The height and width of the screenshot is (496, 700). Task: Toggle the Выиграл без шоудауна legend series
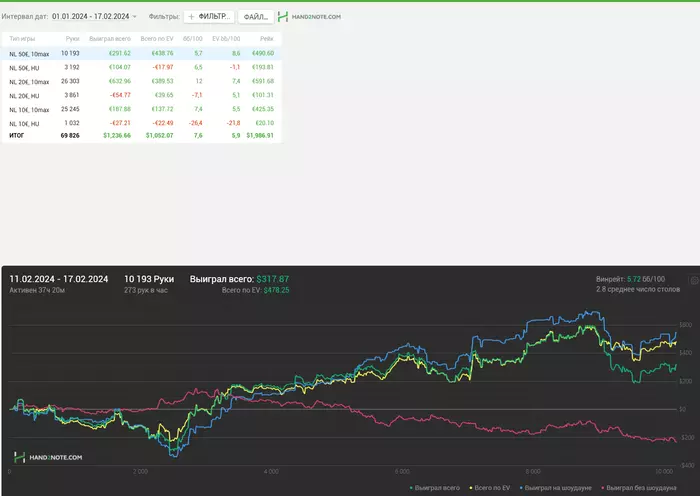coord(639,488)
